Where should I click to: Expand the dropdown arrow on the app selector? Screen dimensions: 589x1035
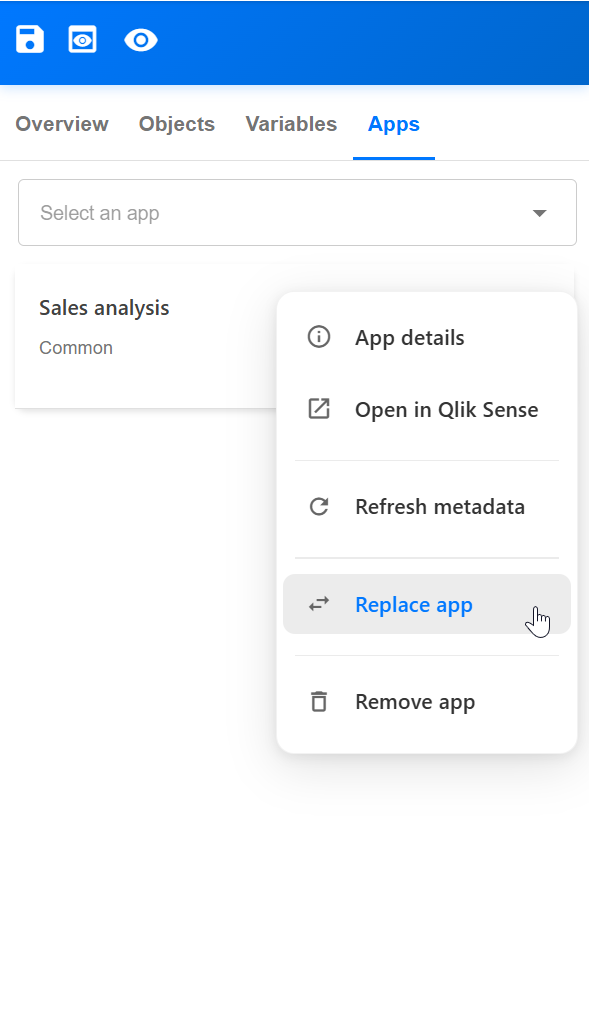[x=539, y=212]
